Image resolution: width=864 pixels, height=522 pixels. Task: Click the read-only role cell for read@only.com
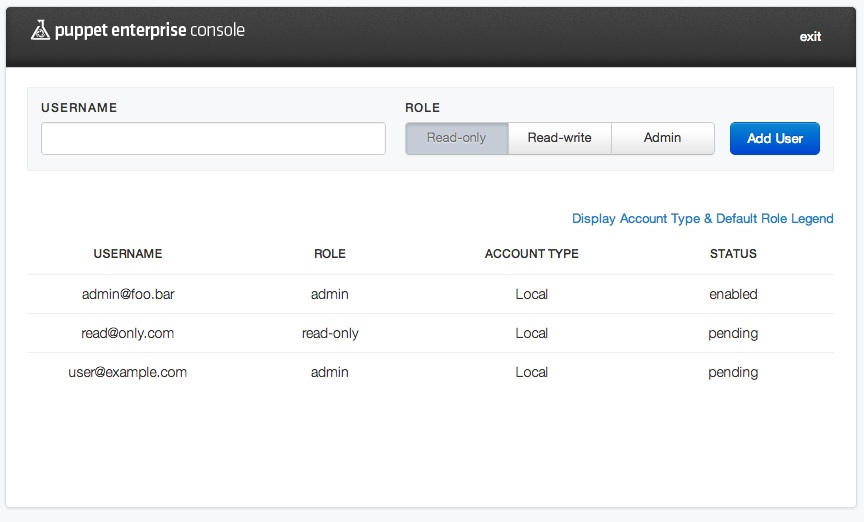click(330, 333)
